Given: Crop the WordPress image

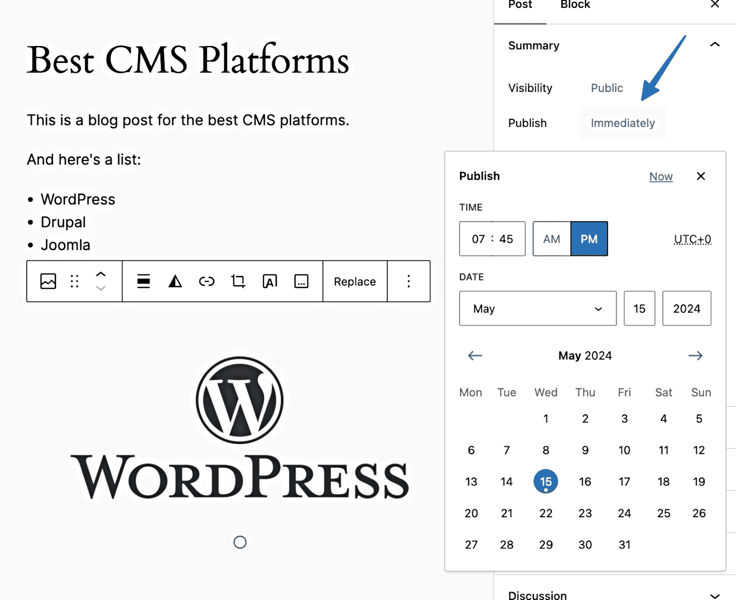Looking at the screenshot, I should [x=238, y=281].
